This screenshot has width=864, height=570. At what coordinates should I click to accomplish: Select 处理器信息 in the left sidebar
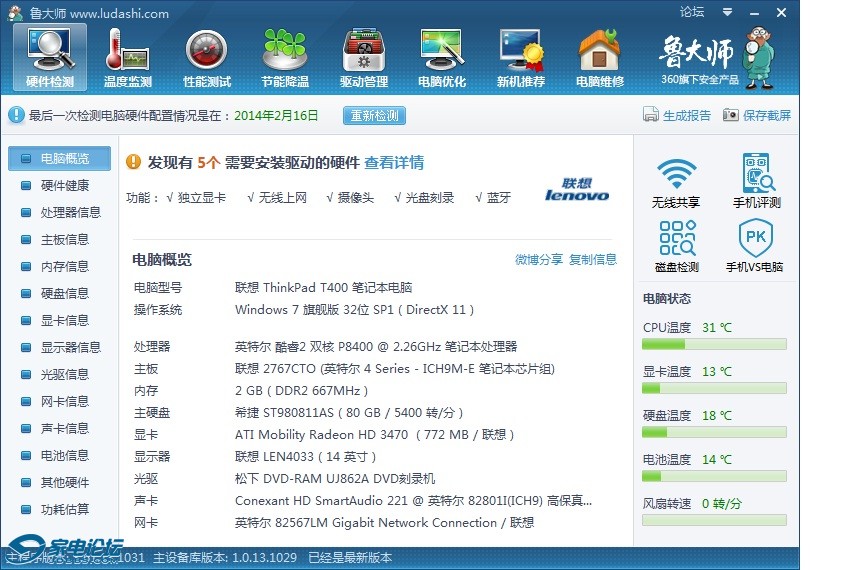(70, 212)
